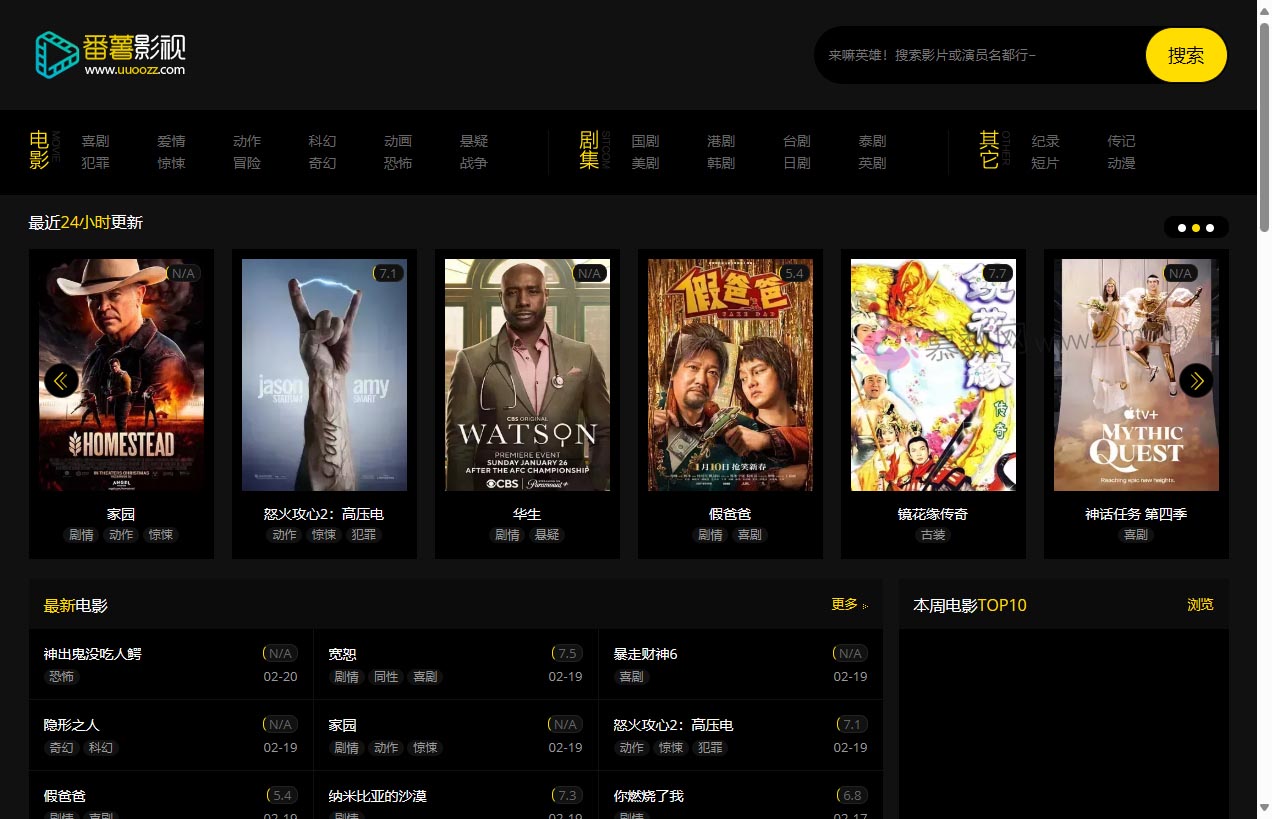
Task: Select the first carousel pagination dot
Action: point(1182,228)
